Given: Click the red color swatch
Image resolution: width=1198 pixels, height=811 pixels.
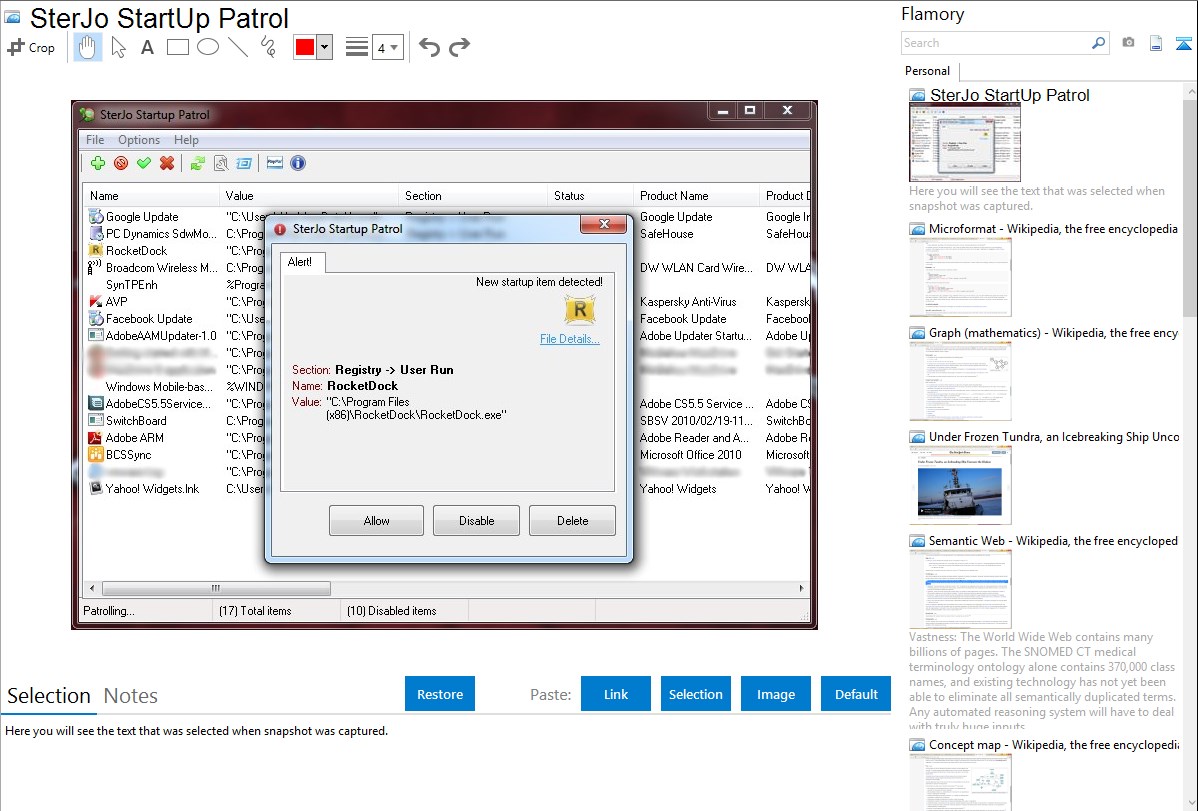Looking at the screenshot, I should [305, 47].
